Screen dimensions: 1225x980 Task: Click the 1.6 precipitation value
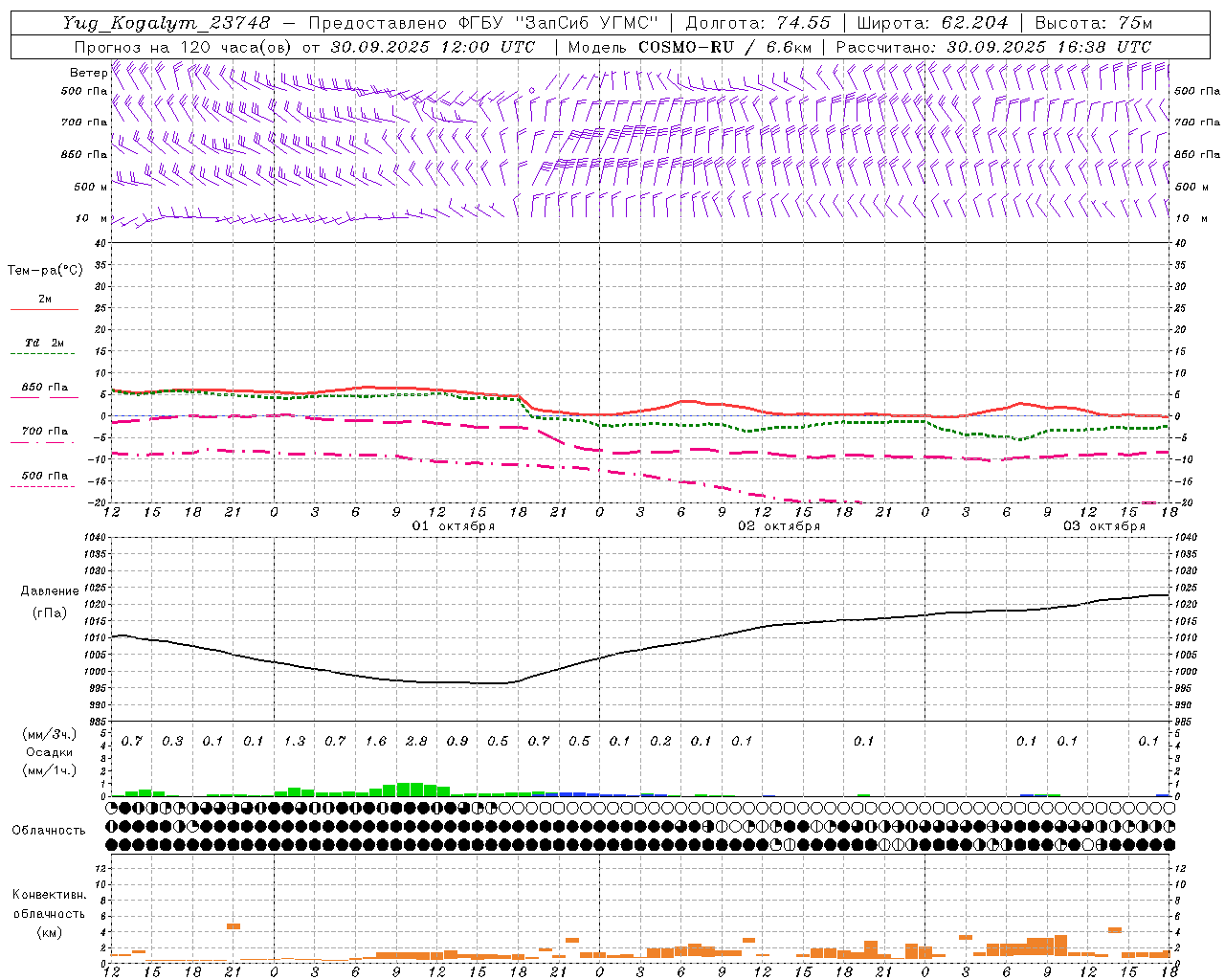(376, 742)
